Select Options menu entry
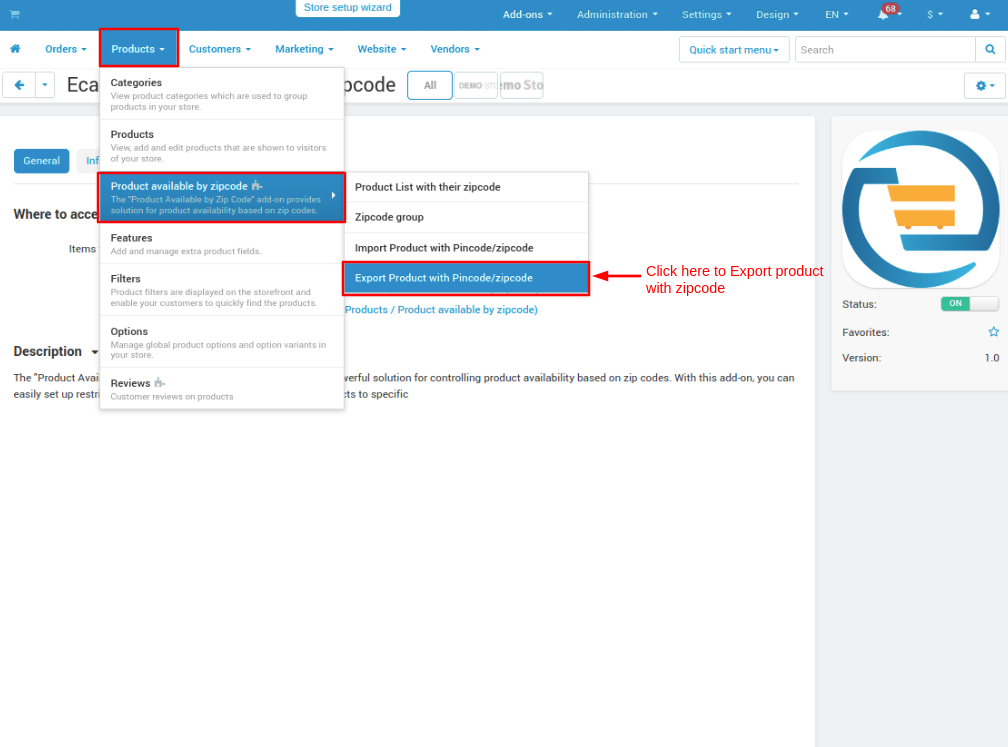This screenshot has height=747, width=1008. point(222,342)
